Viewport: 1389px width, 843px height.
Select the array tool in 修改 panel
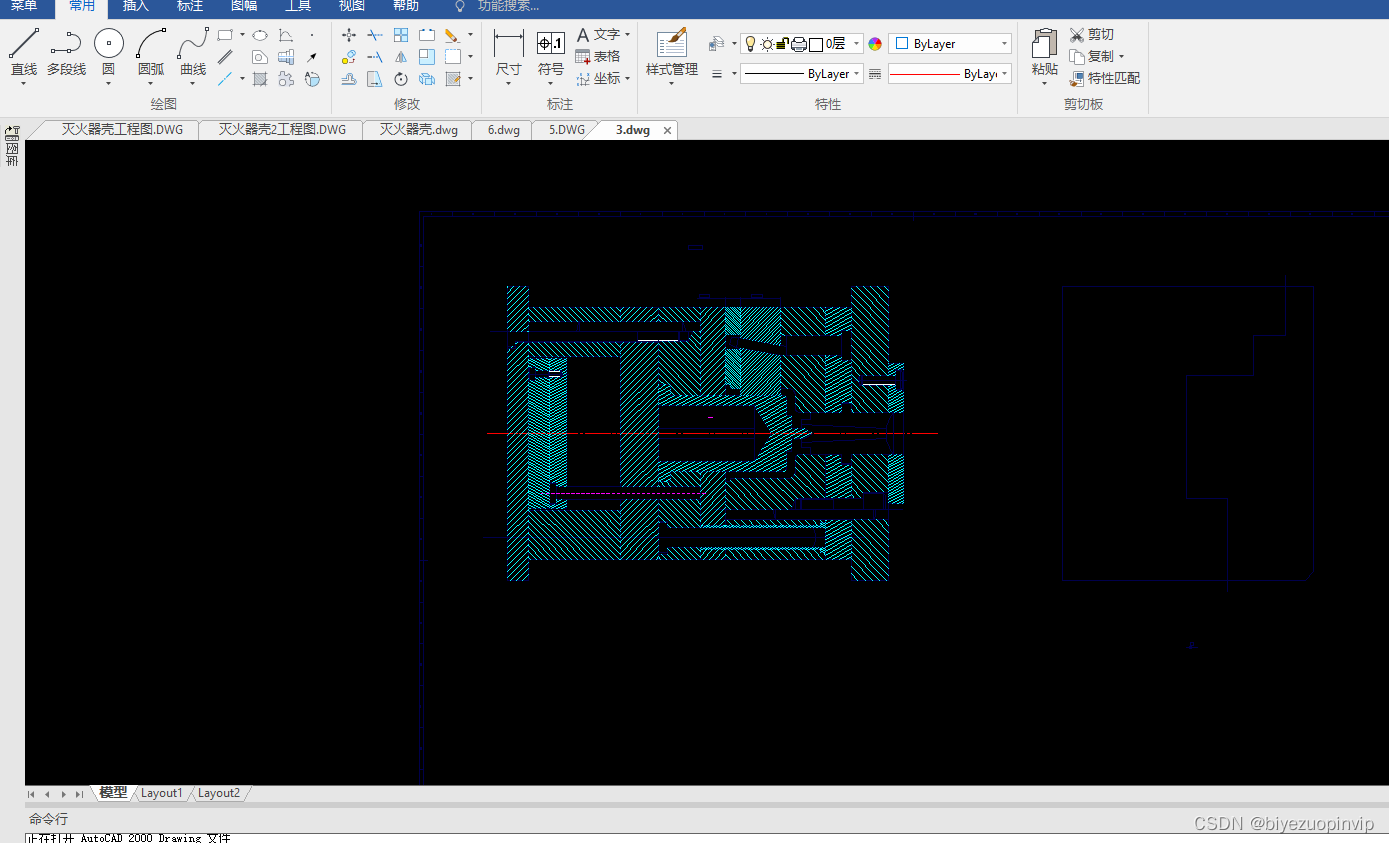coord(401,35)
